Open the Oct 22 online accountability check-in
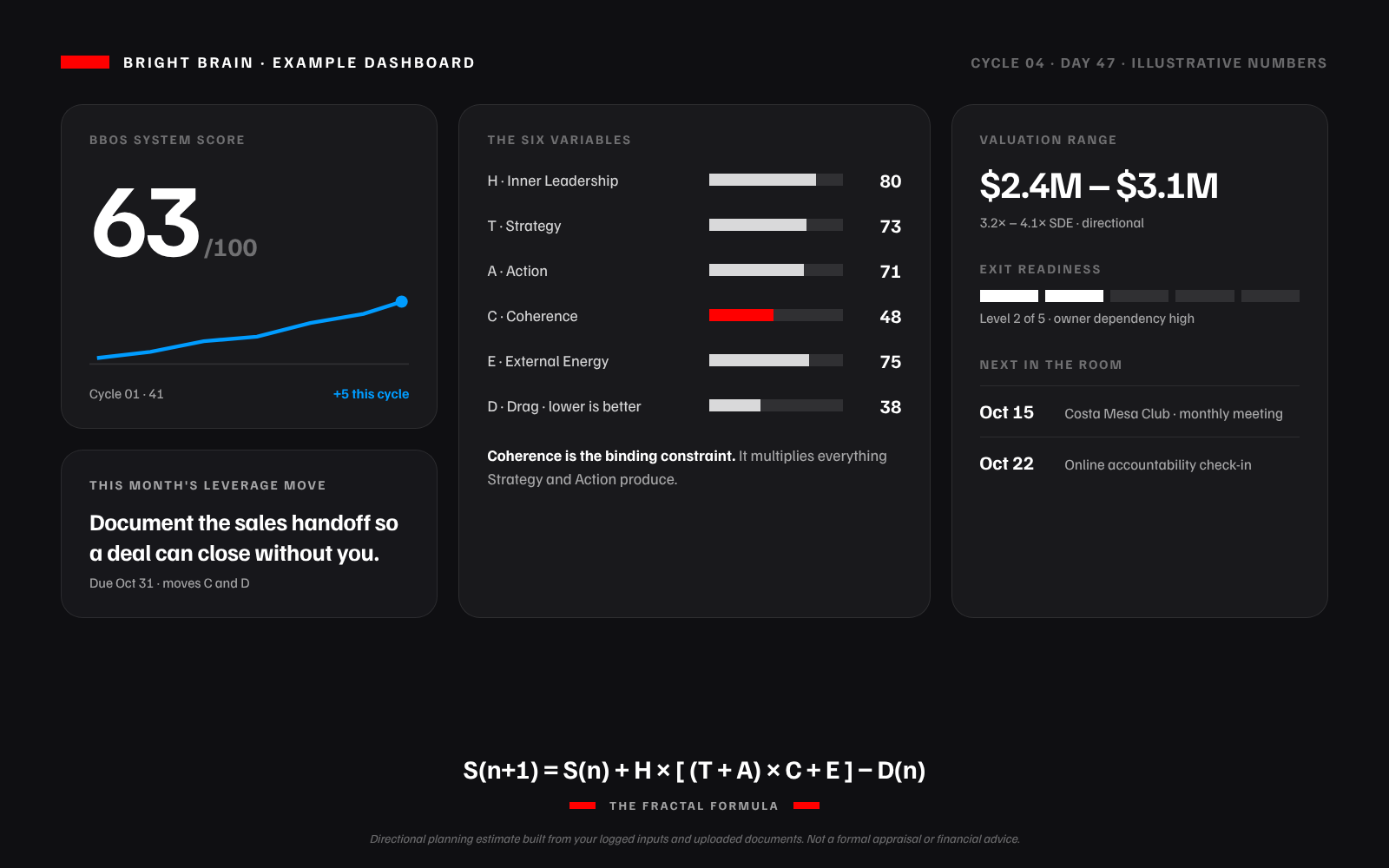 (1140, 464)
